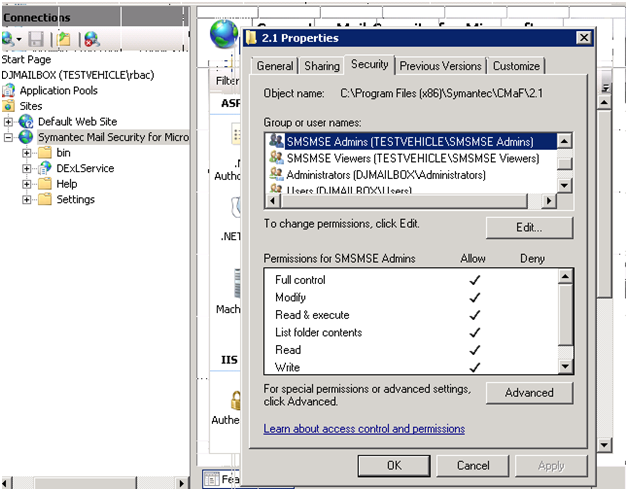Image resolution: width=628 pixels, height=491 pixels.
Task: Click right arrow of Connections pane scrollbar
Action: (181, 483)
